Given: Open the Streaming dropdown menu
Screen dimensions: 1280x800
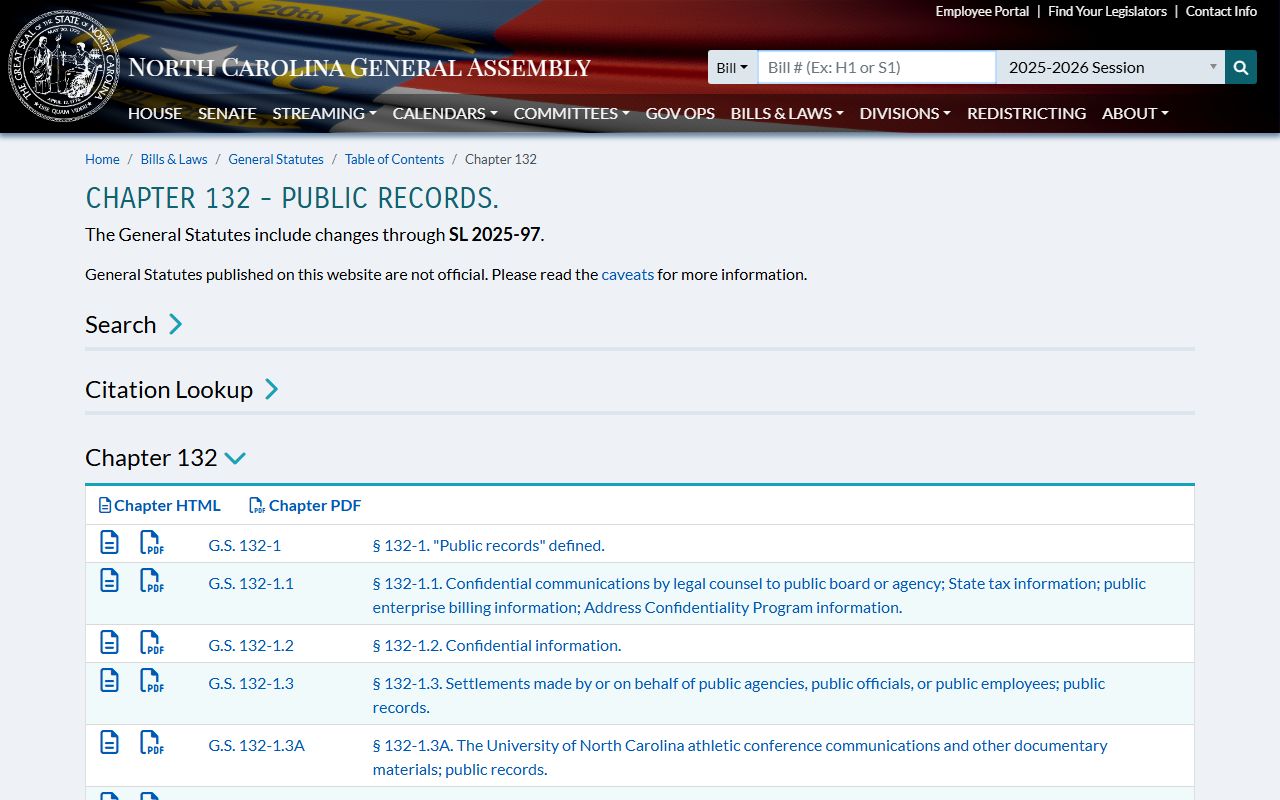Looking at the screenshot, I should [324, 113].
